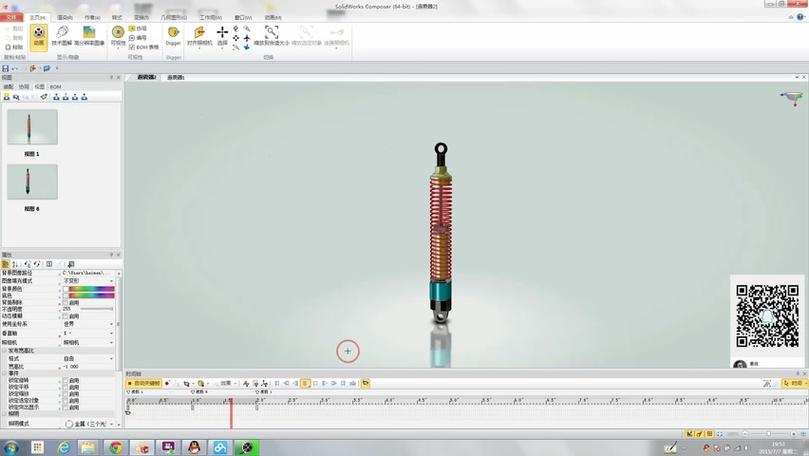The height and width of the screenshot is (456, 809).
Task: Open the lighting mode dropdown in properties
Action: [91, 424]
